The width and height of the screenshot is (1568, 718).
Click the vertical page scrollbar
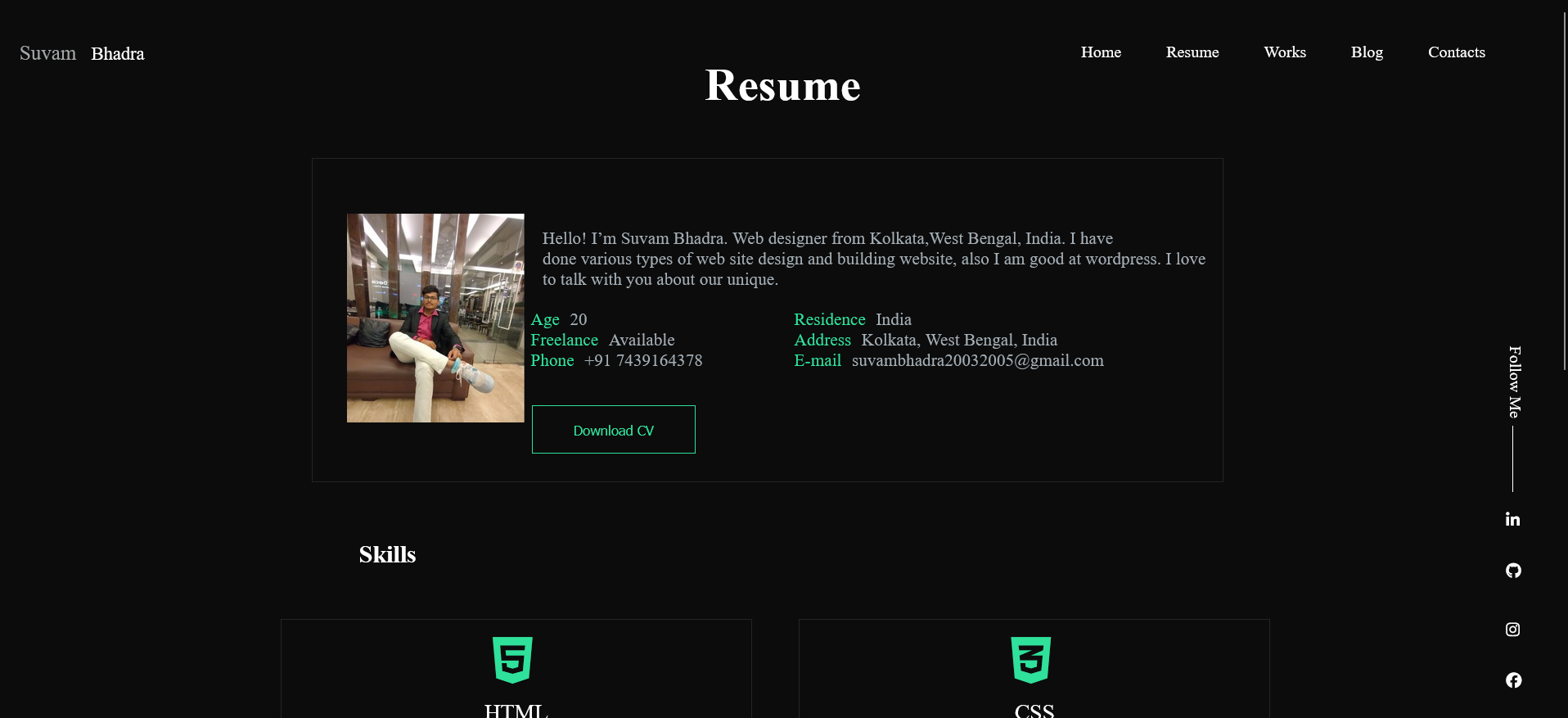tap(1564, 188)
